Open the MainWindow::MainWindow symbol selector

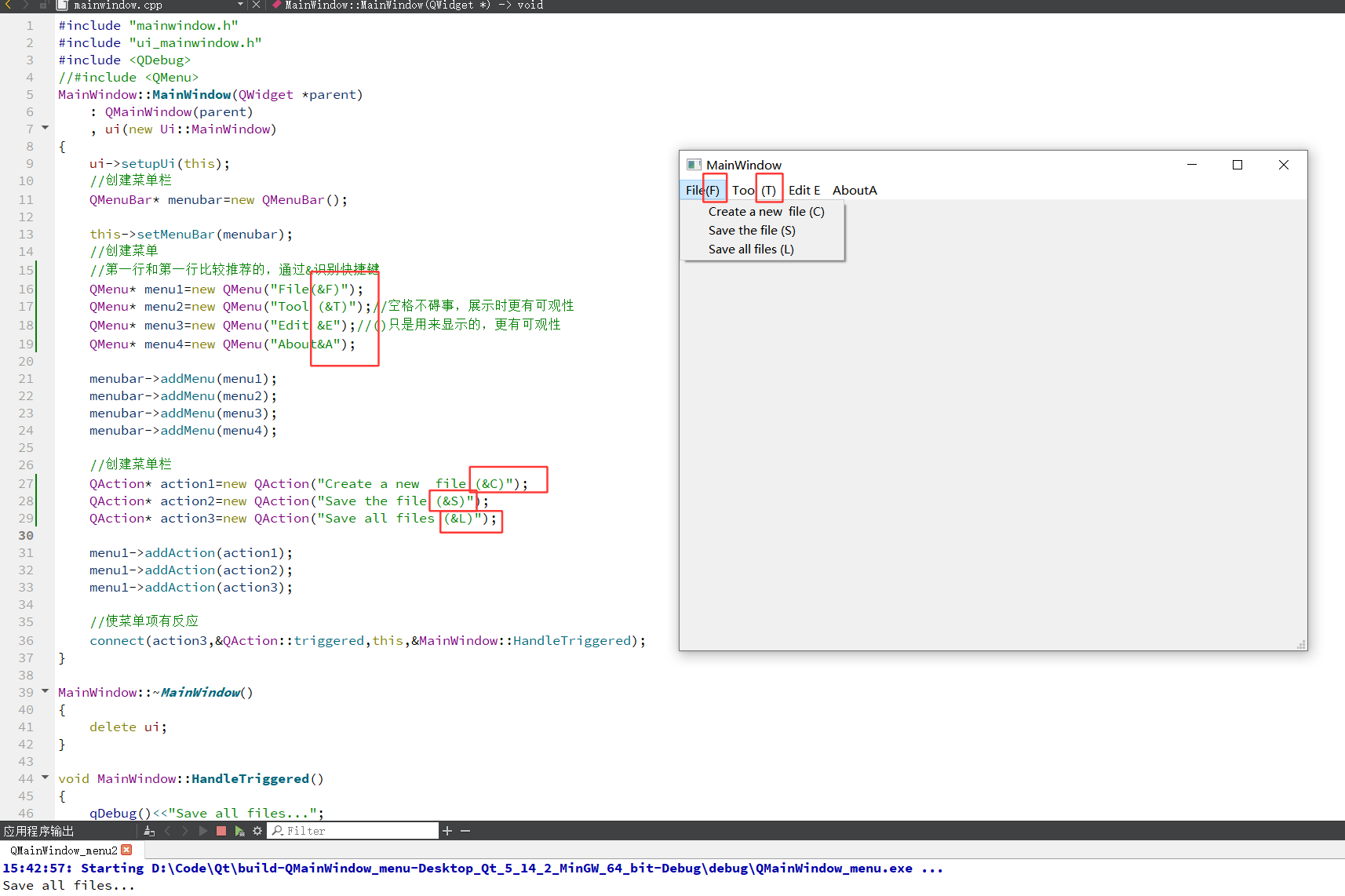click(408, 5)
